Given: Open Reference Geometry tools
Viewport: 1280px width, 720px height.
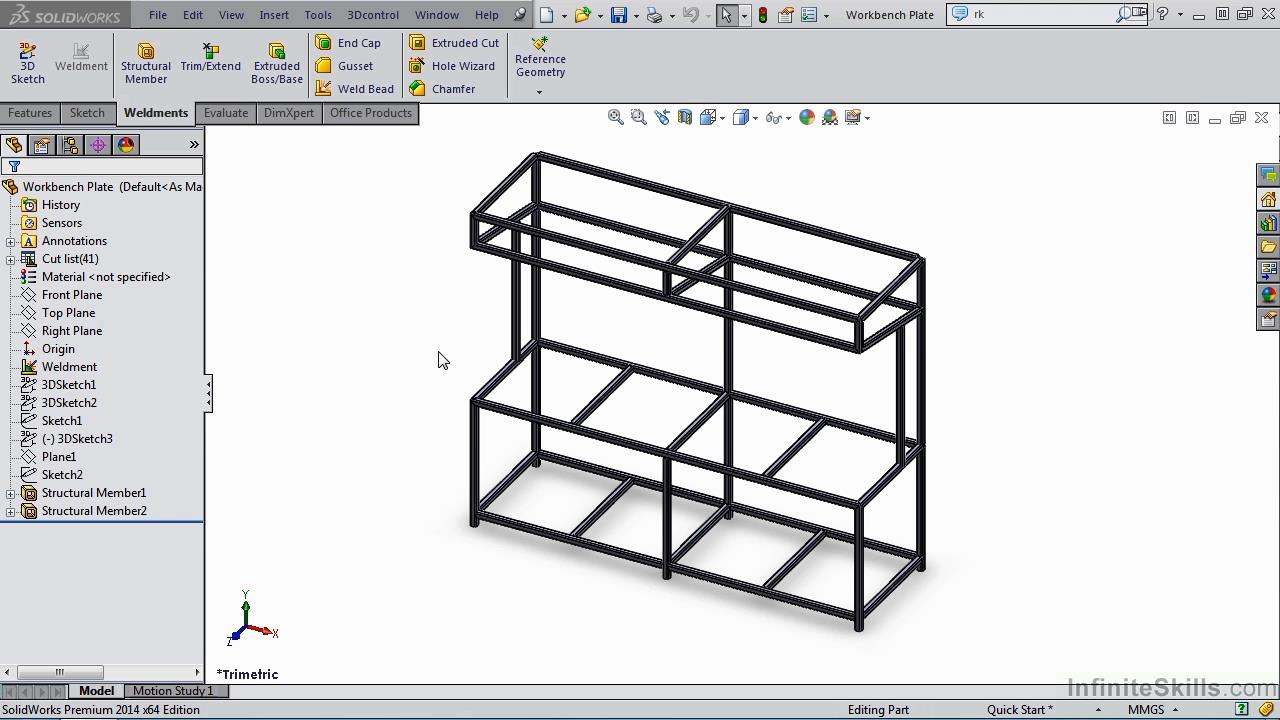Looking at the screenshot, I should pyautogui.click(x=540, y=58).
